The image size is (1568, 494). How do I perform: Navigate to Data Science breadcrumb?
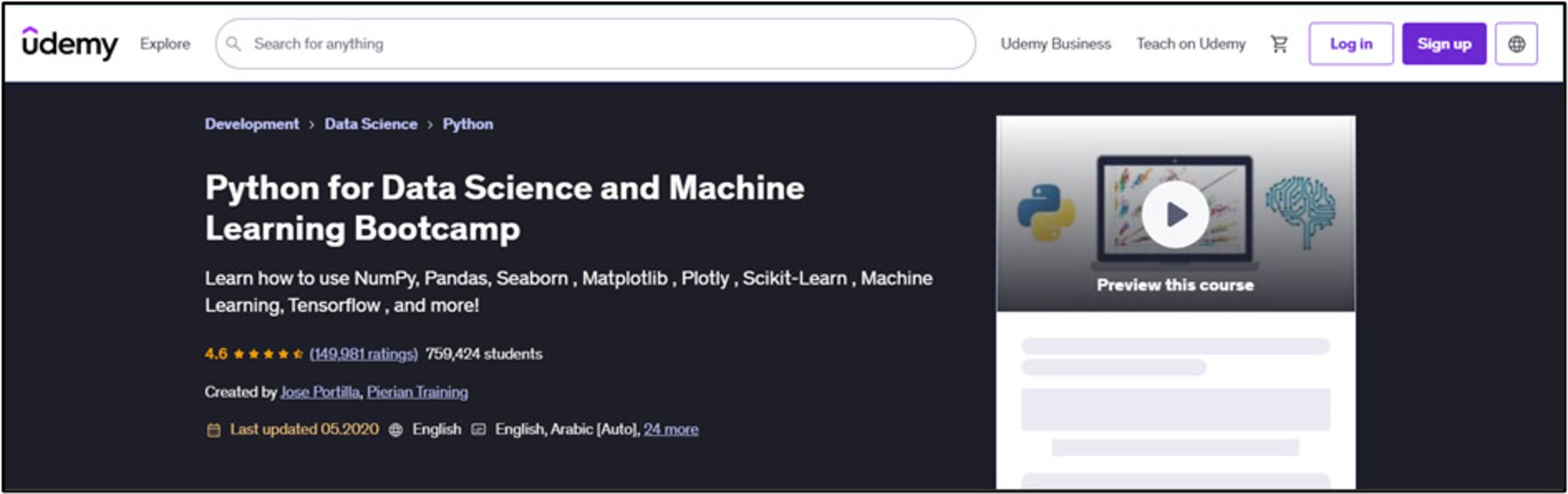coord(371,124)
